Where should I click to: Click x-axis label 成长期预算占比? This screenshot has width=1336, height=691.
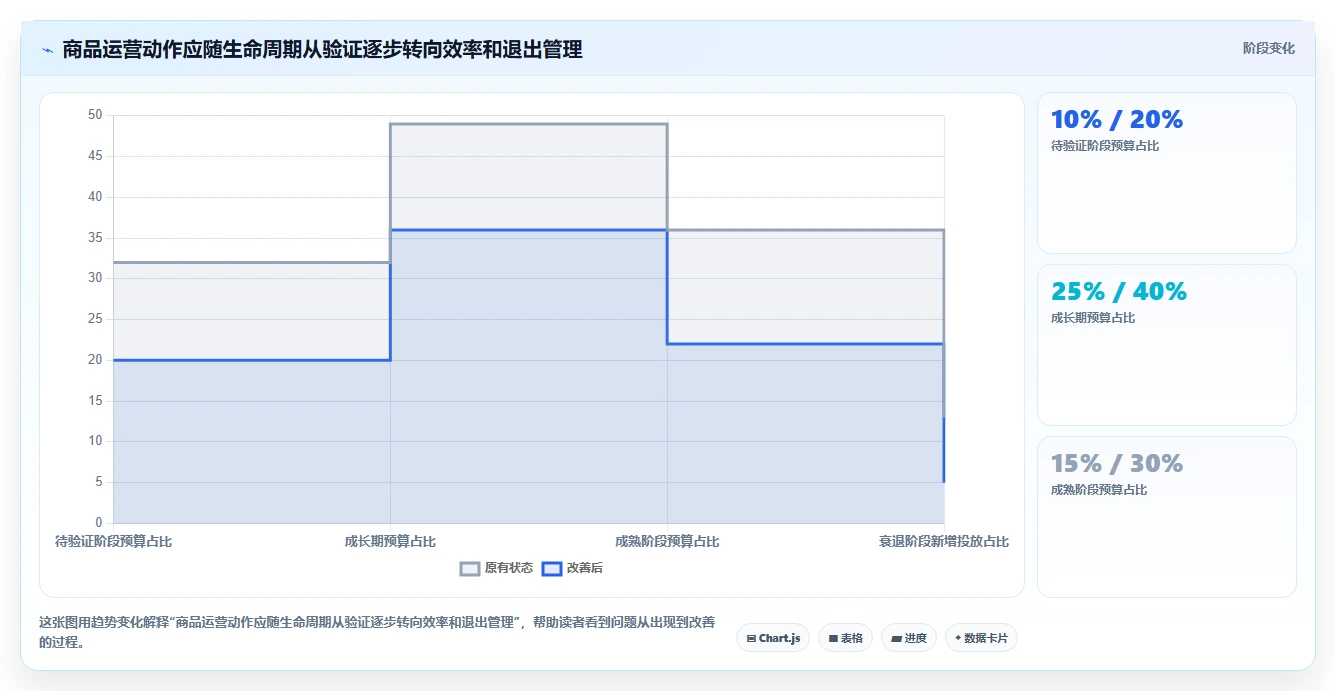pos(390,542)
